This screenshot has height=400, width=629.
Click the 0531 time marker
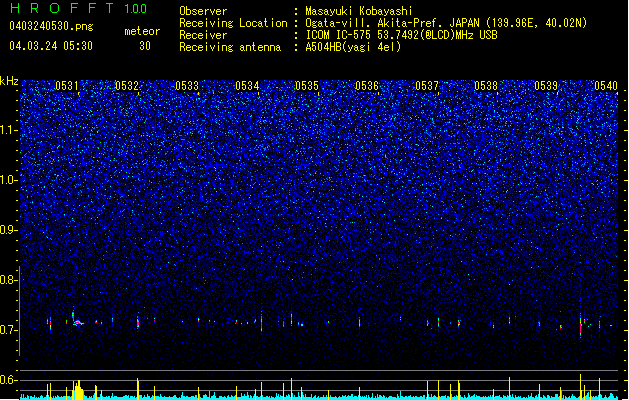click(x=67, y=86)
